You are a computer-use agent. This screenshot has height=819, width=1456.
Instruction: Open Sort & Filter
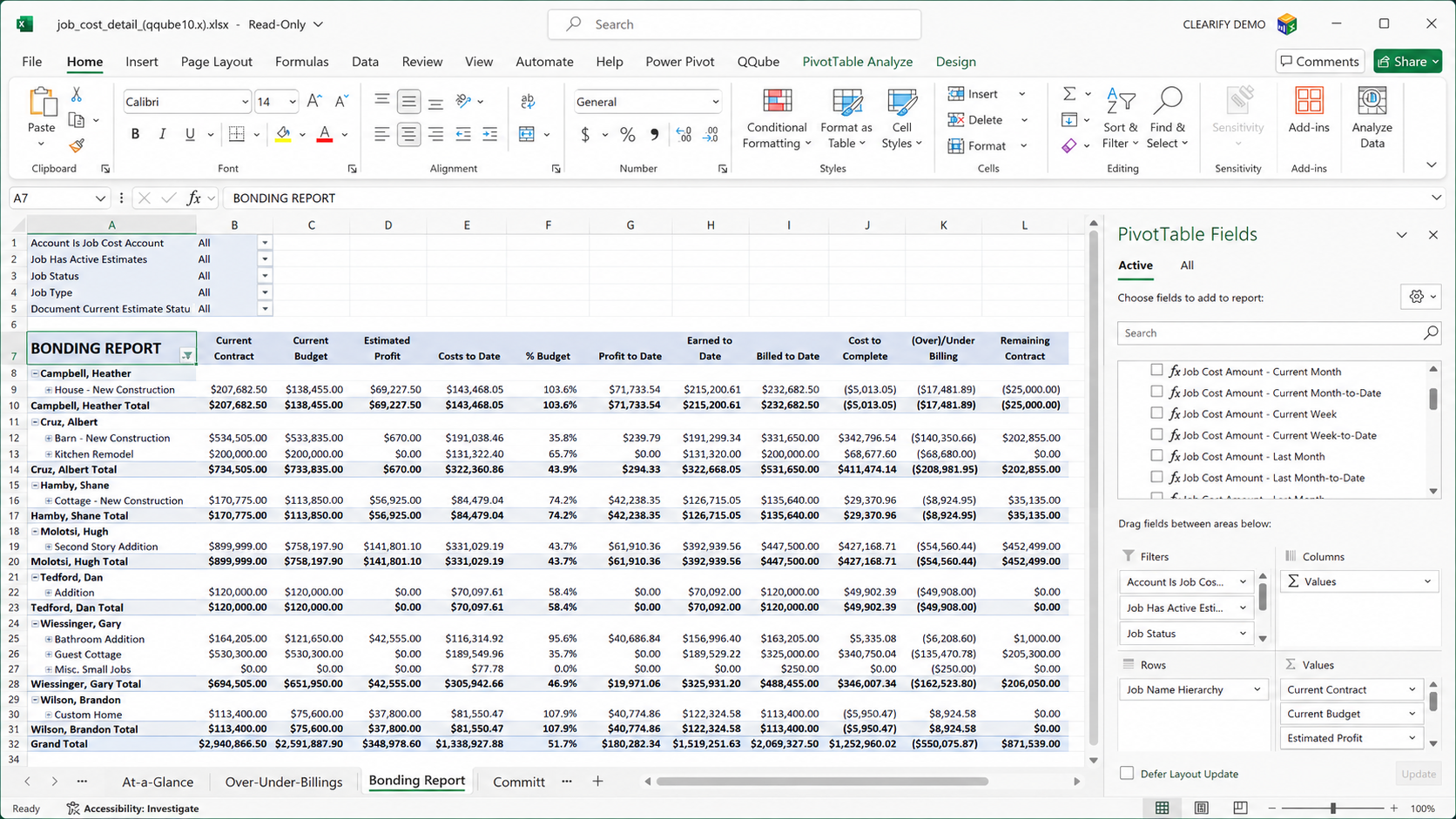click(x=1121, y=119)
